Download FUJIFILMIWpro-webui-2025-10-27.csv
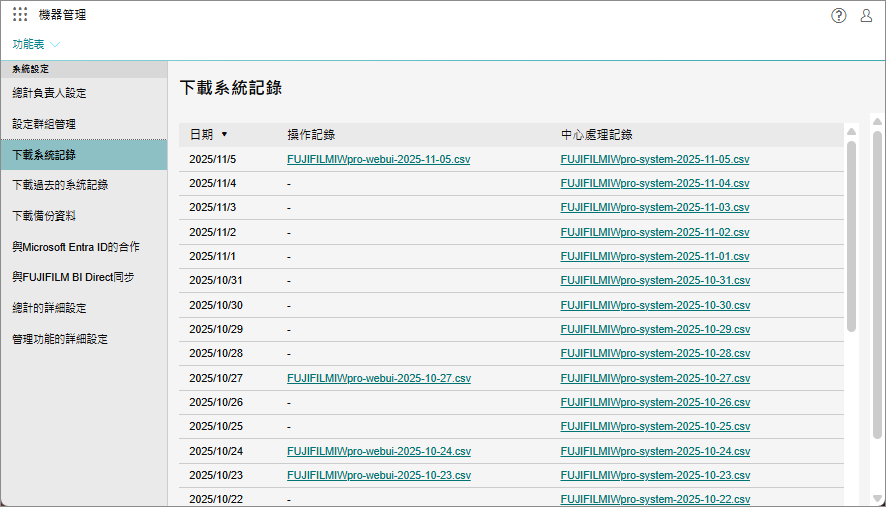This screenshot has height=507, width=886. coord(378,378)
